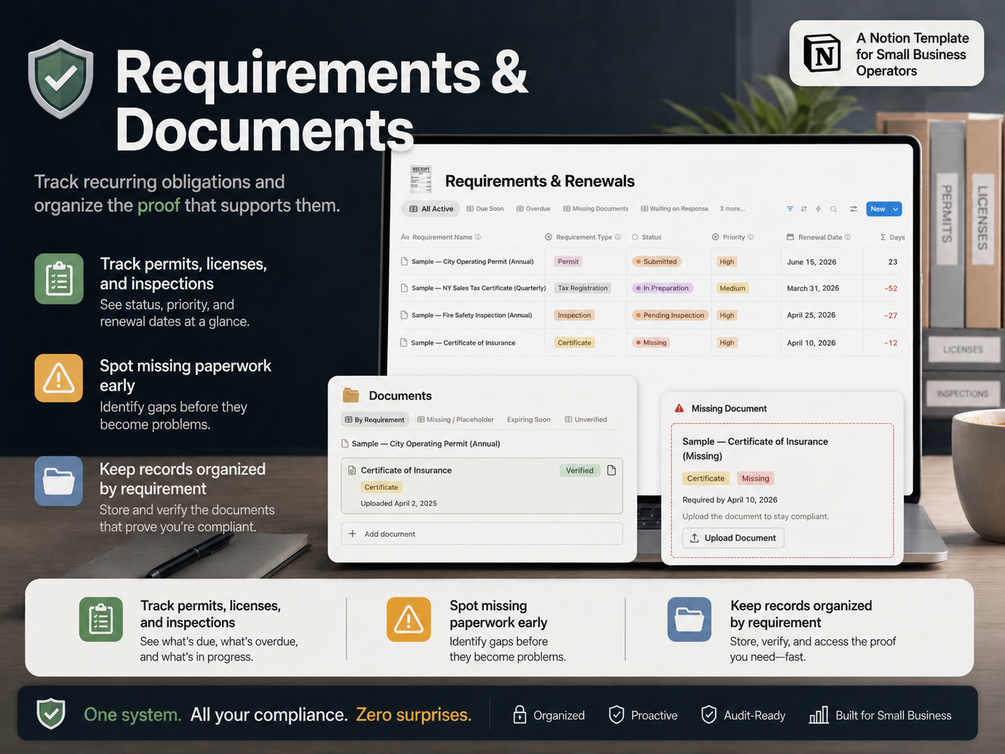This screenshot has height=754, width=1005.
Task: Click the green clipboard checklist icon in left column
Action: point(59,279)
